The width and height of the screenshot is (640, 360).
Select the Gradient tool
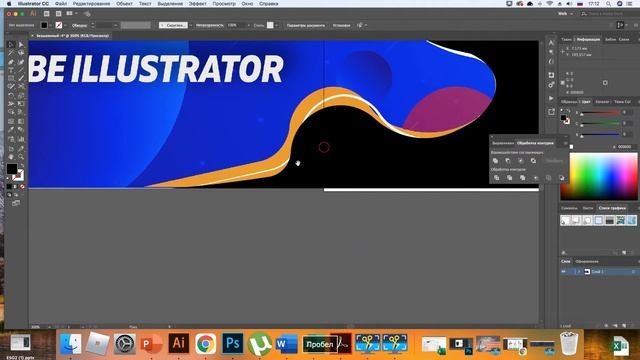tap(21, 121)
